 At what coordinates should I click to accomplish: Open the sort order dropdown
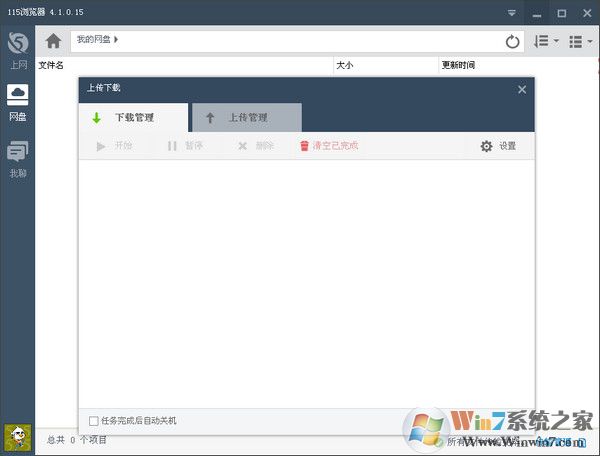[546, 41]
